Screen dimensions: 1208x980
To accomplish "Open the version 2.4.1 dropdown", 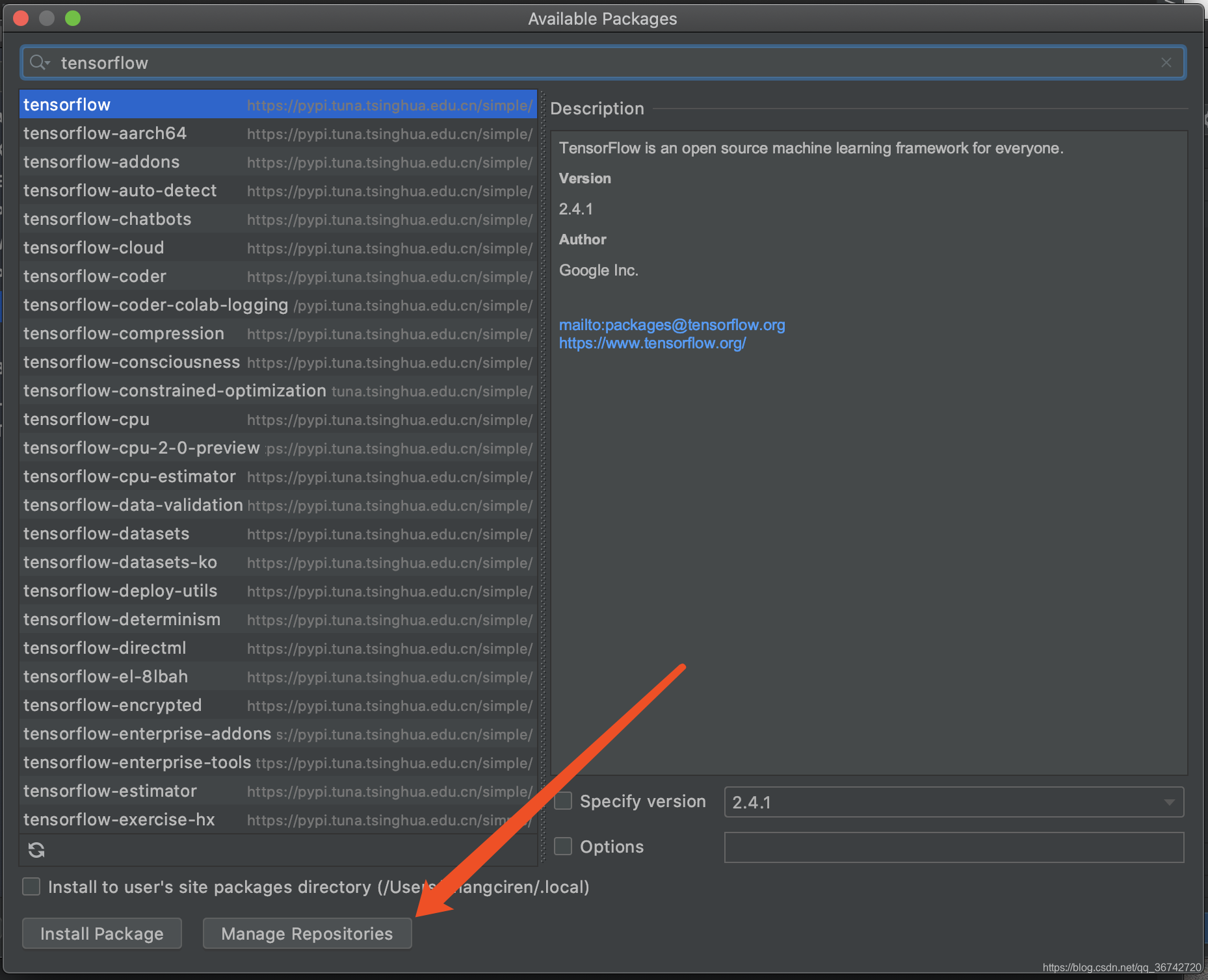I will coord(954,802).
